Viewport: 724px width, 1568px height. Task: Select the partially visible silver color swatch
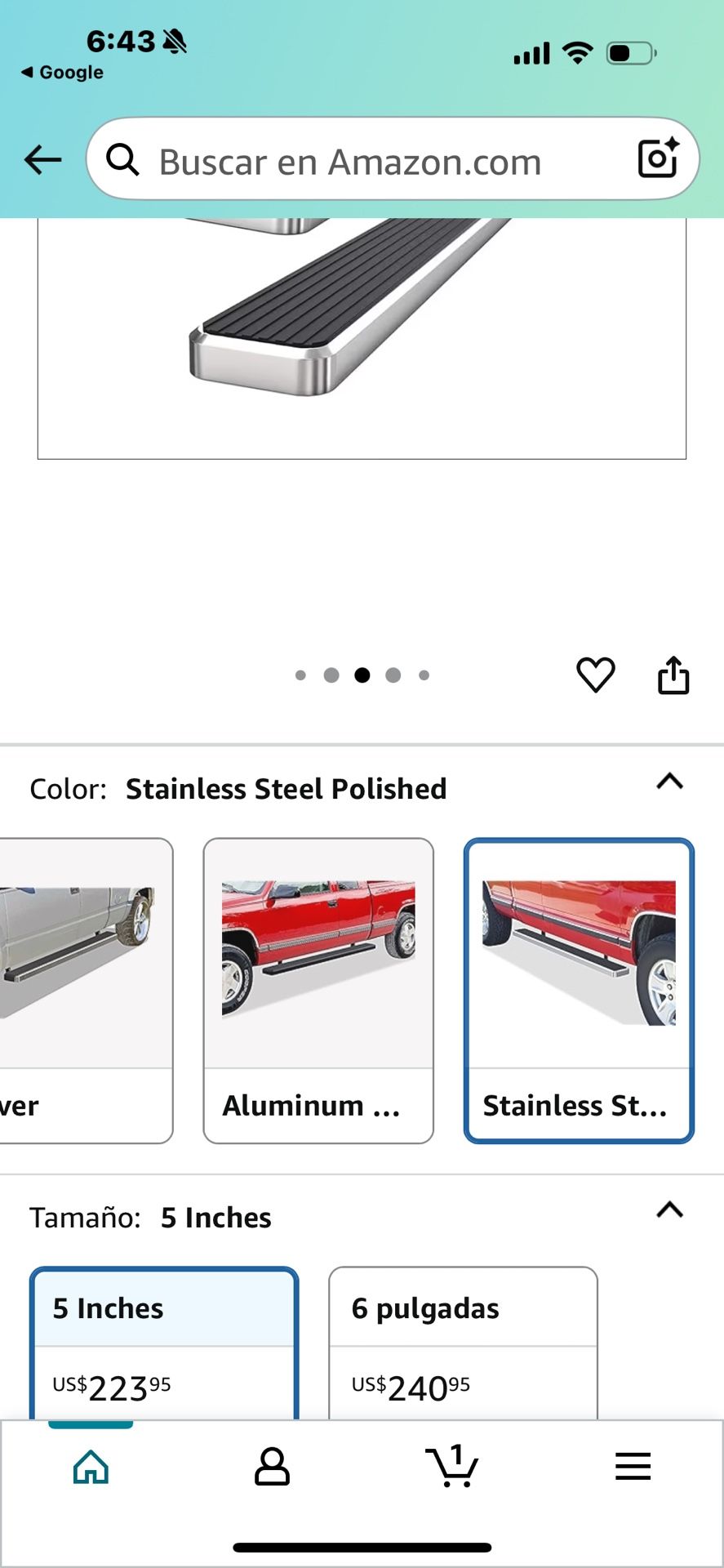[85, 990]
